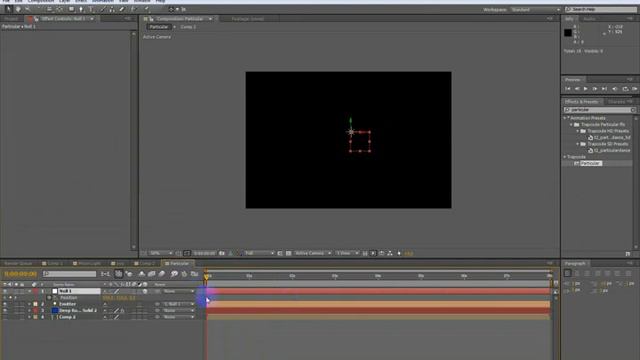Image resolution: width=640 pixels, height=360 pixels.
Task: Start RAM preview in the Preview panel
Action: coord(635,89)
